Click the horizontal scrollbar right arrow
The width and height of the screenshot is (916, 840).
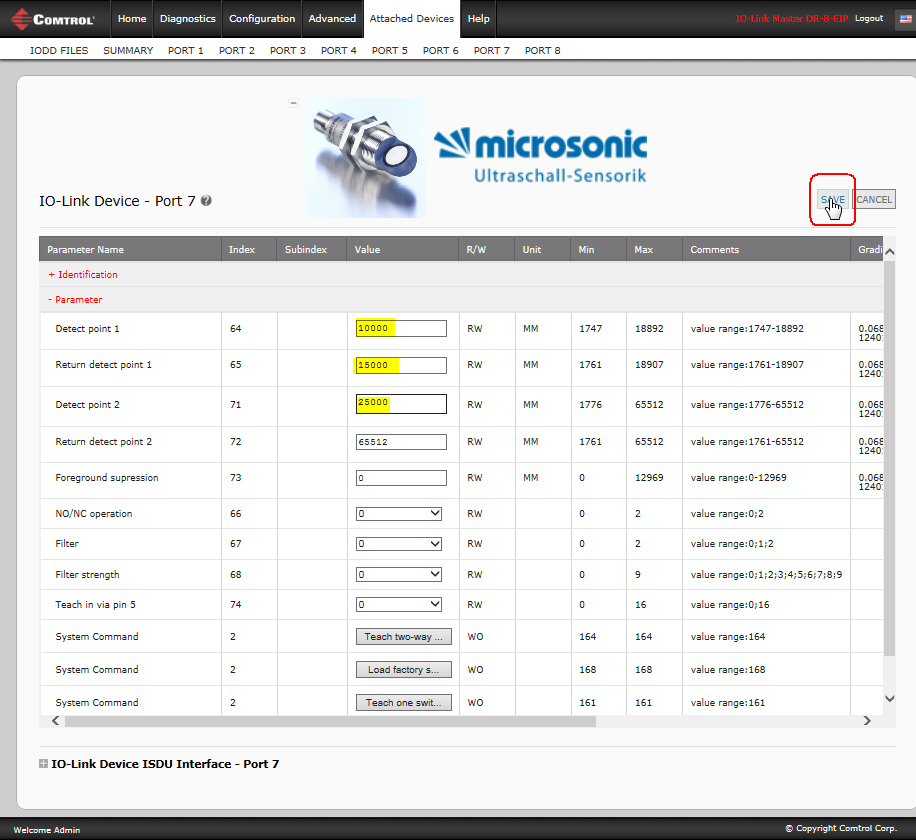point(867,721)
